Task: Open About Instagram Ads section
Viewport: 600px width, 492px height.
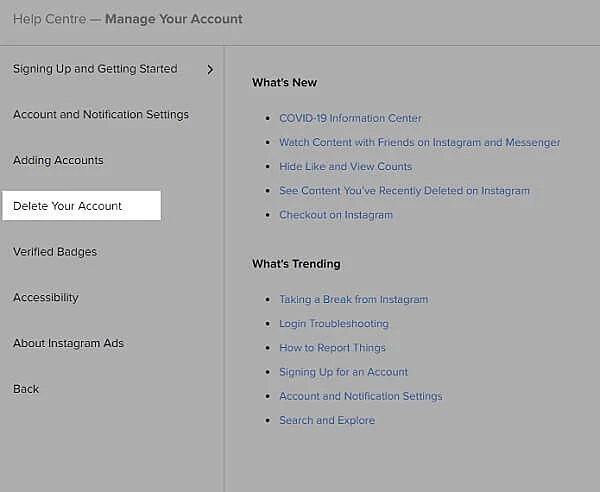Action: (68, 344)
